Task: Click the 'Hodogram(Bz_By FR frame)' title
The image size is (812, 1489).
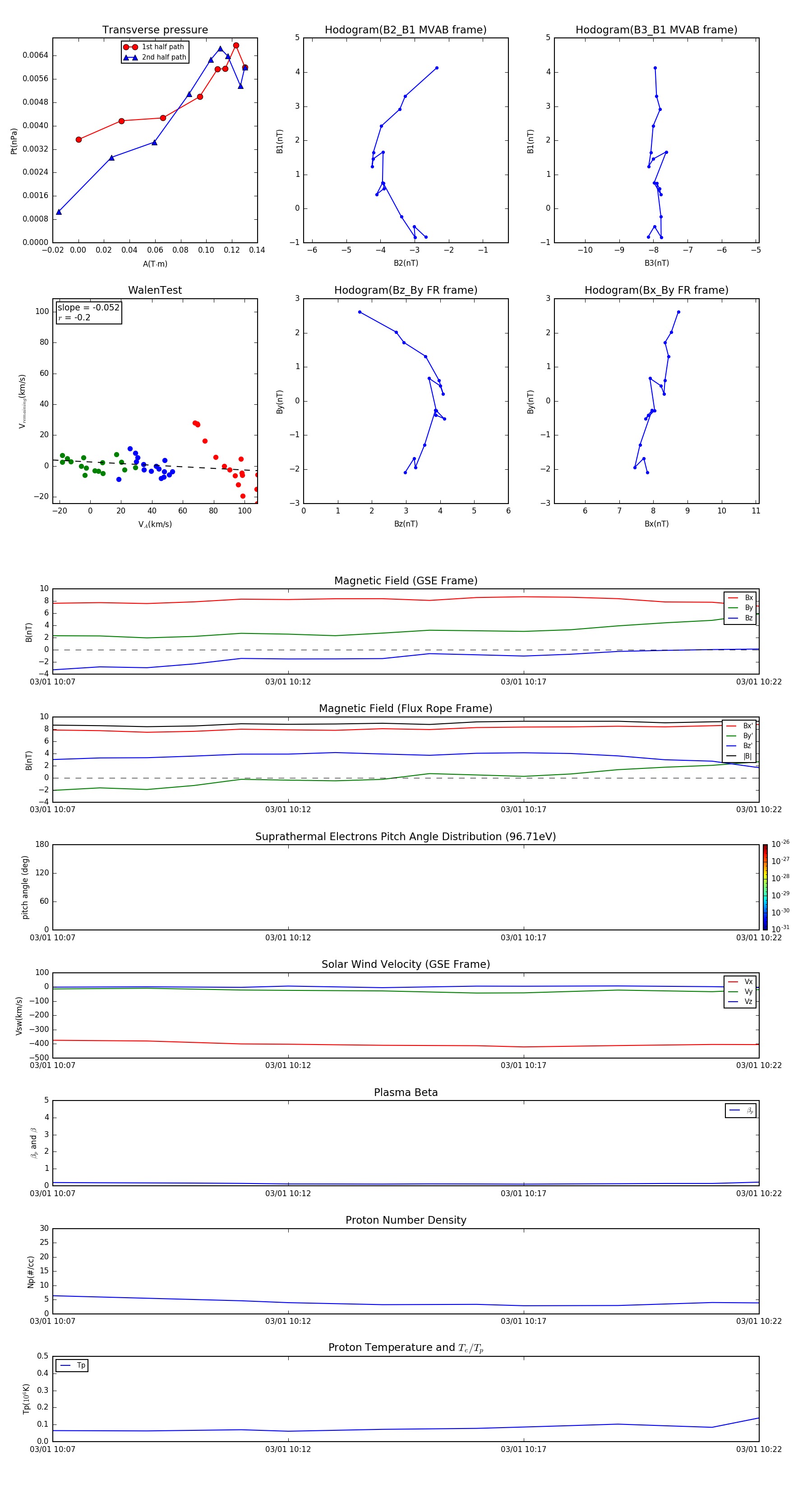Action: 406,290
